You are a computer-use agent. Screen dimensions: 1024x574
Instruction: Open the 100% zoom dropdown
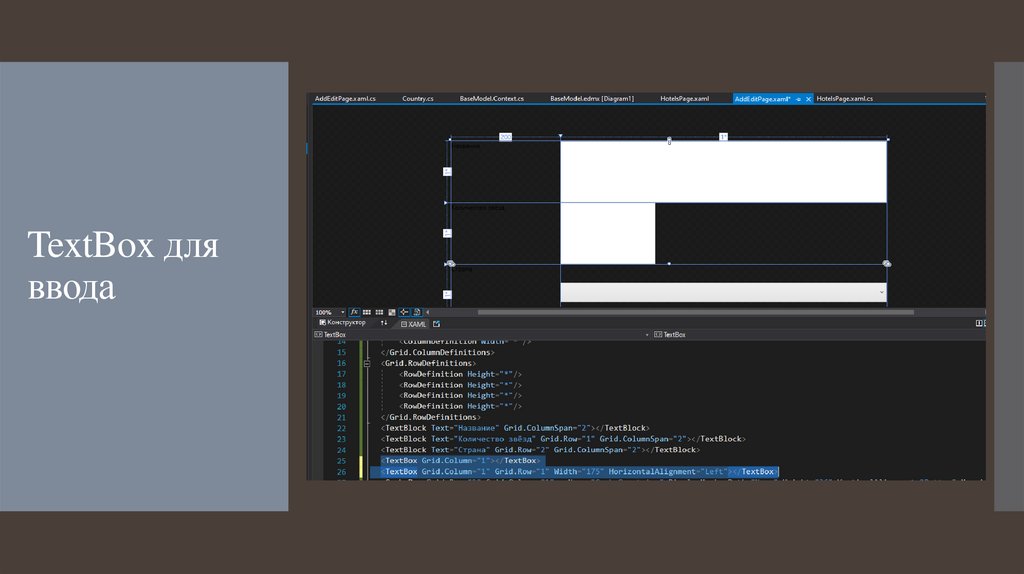[343, 312]
